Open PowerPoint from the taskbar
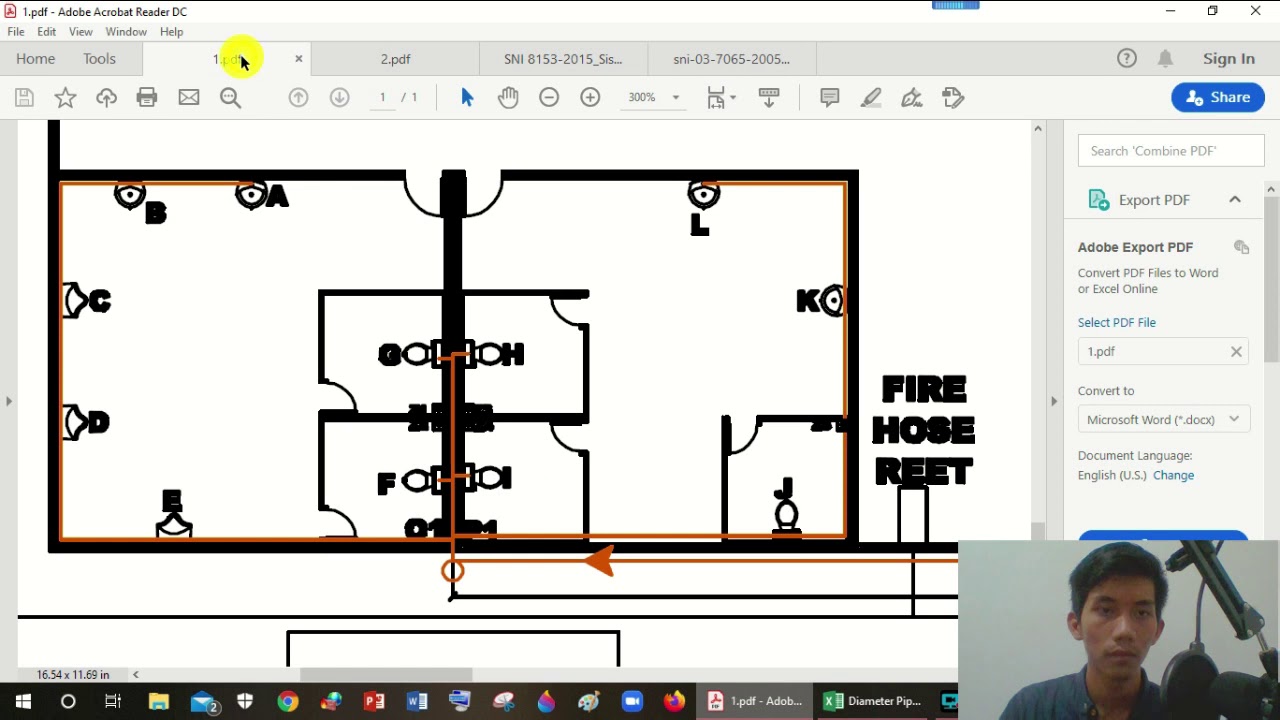The image size is (1280, 720). 374,702
